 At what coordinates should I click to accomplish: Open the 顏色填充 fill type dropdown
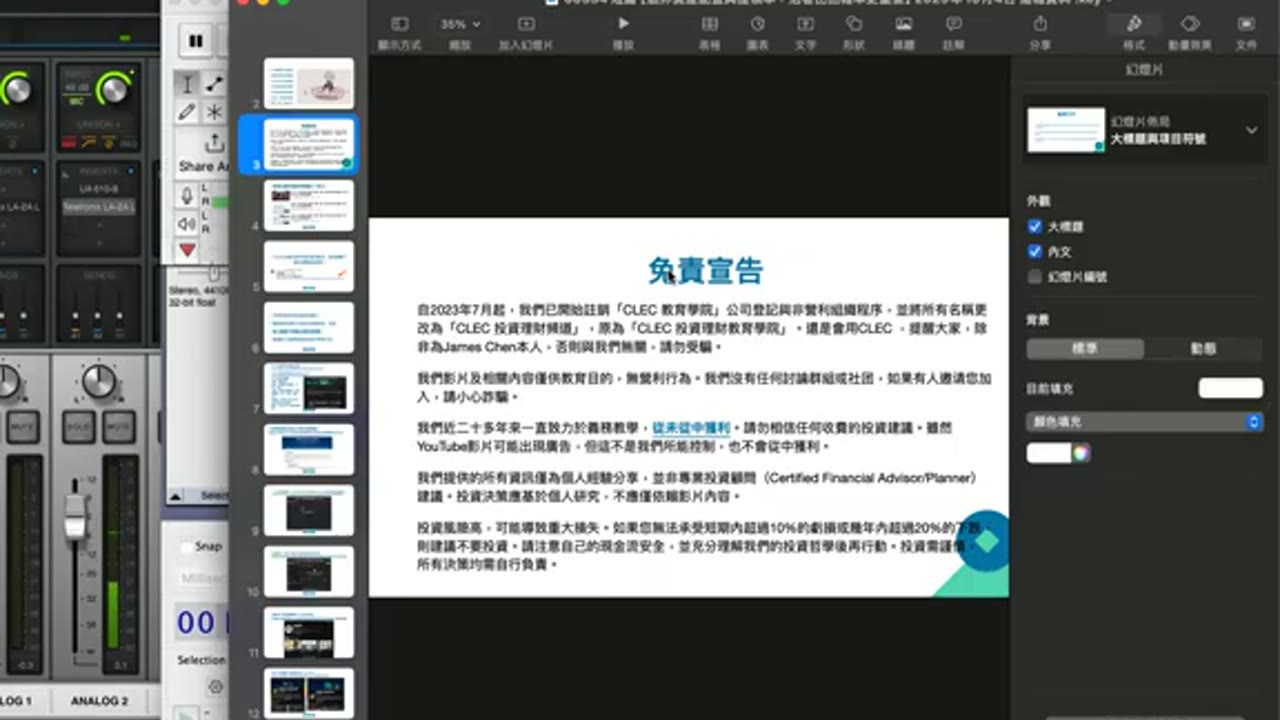click(x=1145, y=422)
